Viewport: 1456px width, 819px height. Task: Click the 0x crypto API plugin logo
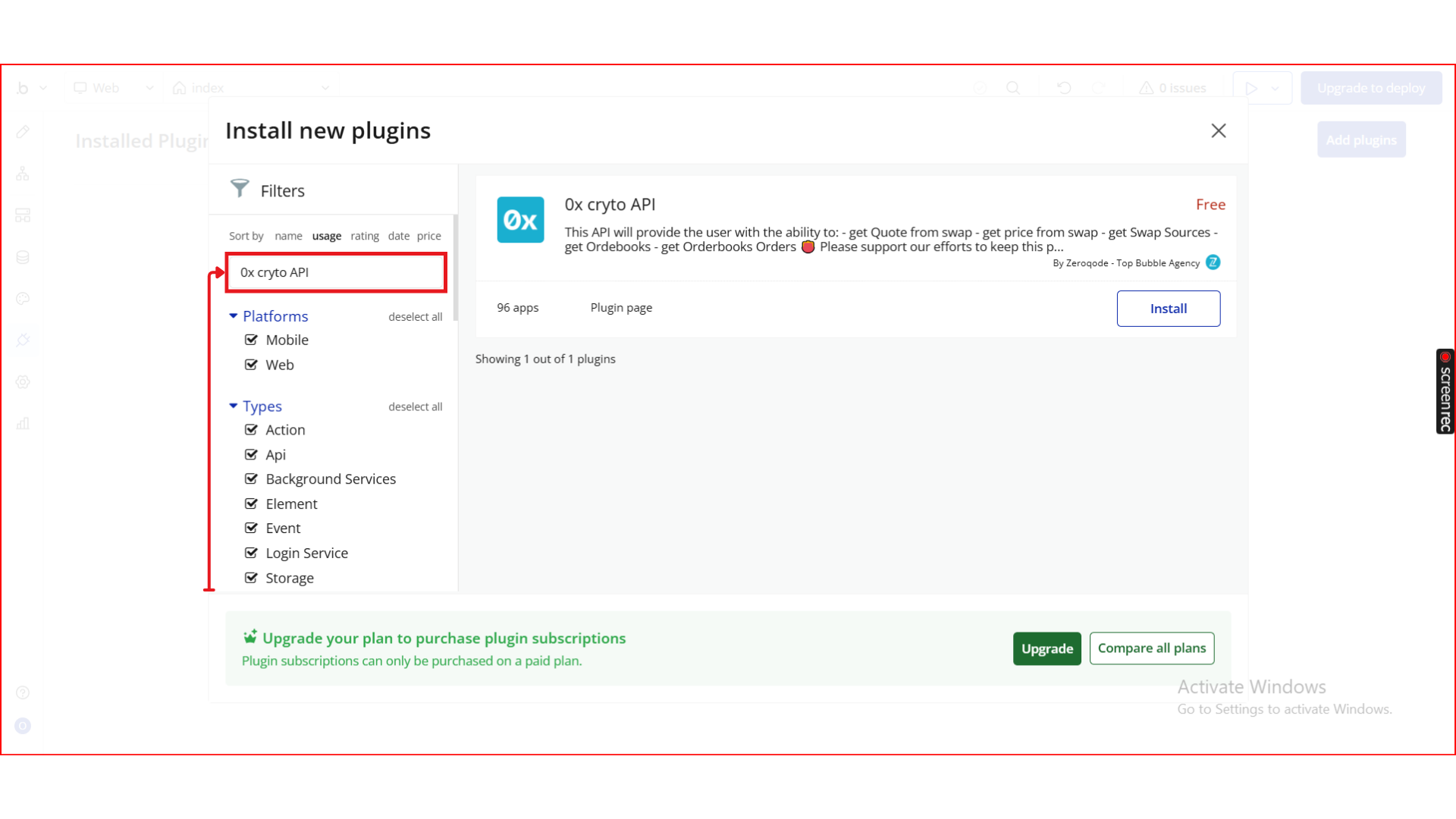click(x=520, y=220)
